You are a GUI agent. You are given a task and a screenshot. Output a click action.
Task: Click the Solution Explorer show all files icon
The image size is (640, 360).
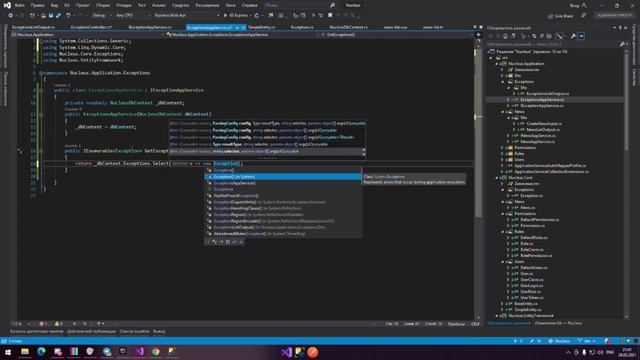[549, 36]
